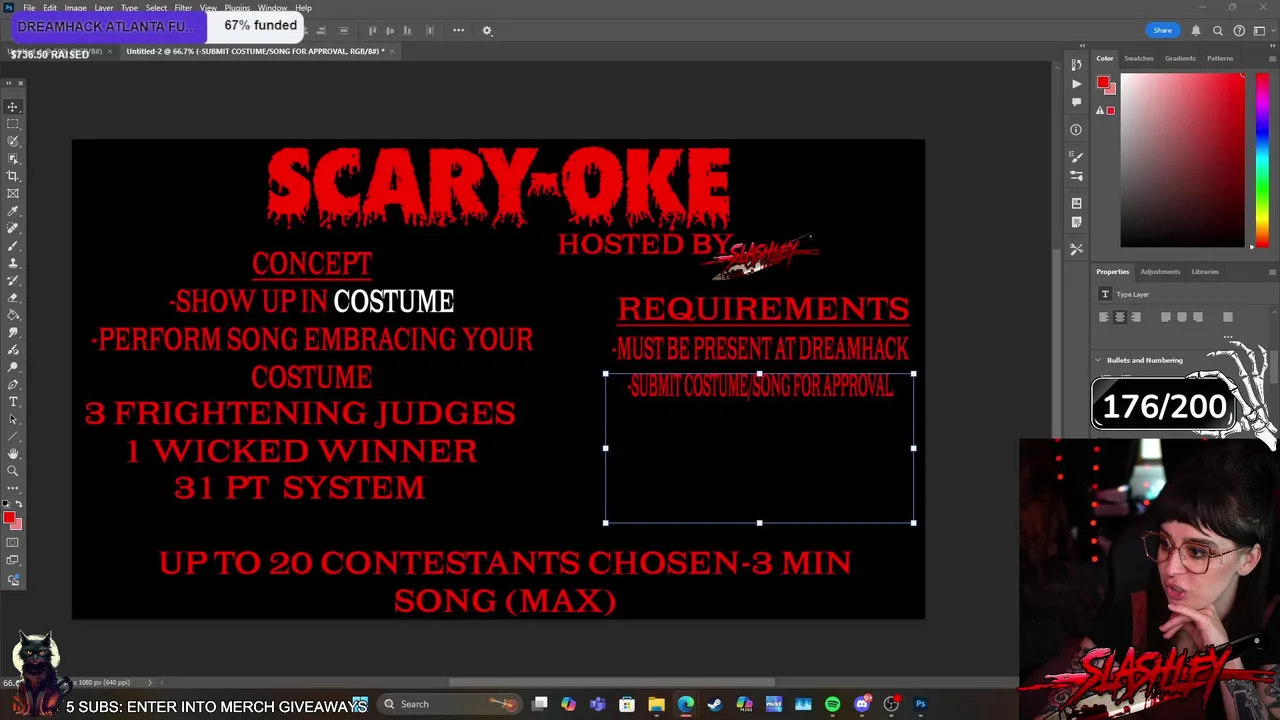This screenshot has width=1280, height=720.
Task: Open the Window menu
Action: click(272, 8)
